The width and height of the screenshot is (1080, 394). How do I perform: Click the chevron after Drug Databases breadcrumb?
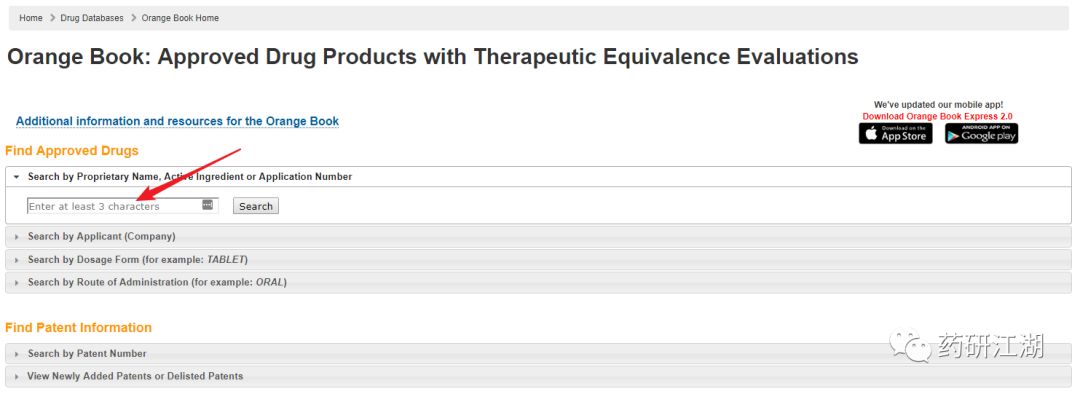point(133,18)
